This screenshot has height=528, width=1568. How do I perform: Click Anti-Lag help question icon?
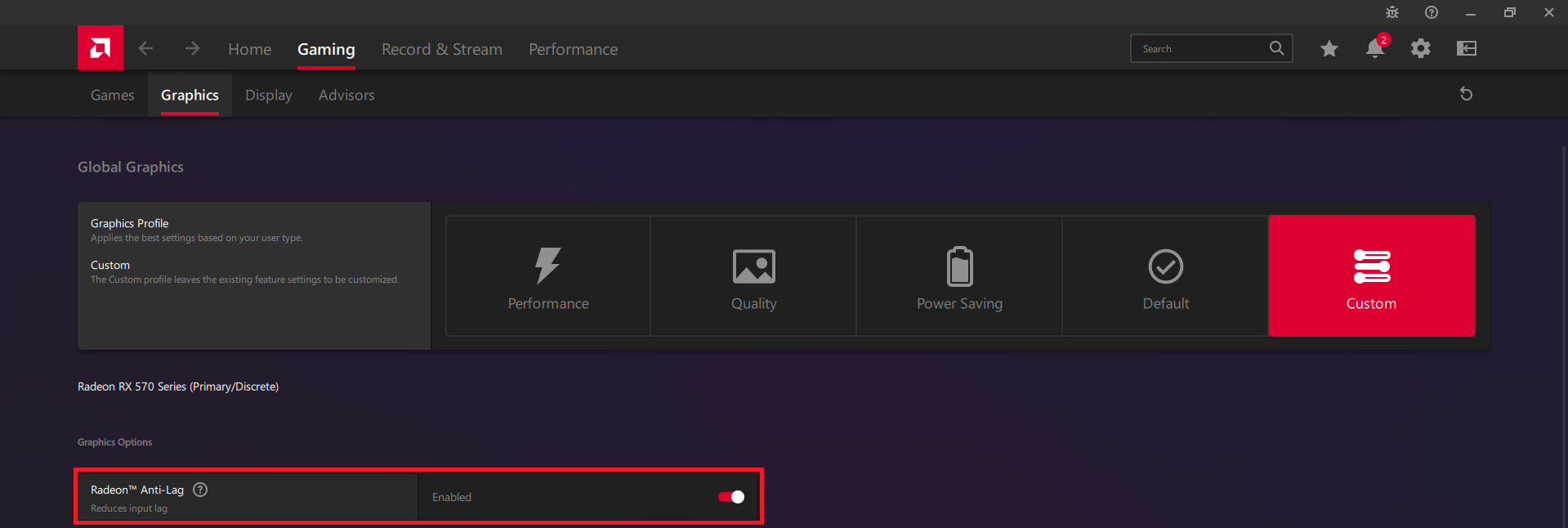click(200, 490)
